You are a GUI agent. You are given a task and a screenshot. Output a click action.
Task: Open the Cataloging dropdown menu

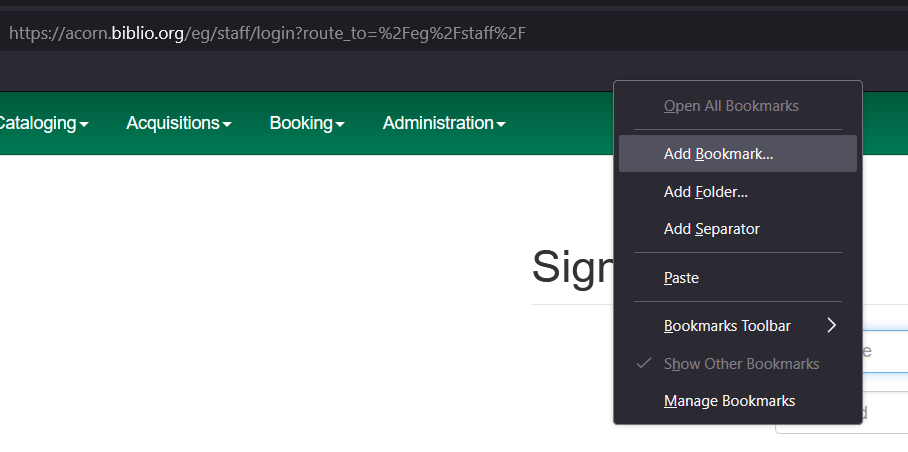pyautogui.click(x=42, y=123)
